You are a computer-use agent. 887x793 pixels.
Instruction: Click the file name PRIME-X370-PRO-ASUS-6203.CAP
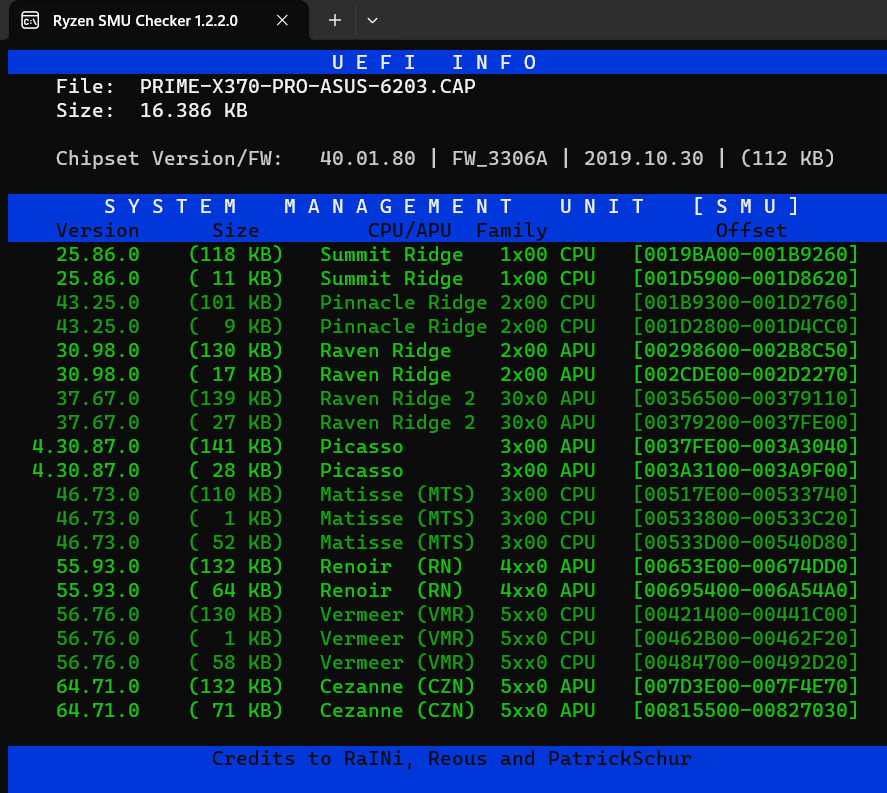[307, 87]
